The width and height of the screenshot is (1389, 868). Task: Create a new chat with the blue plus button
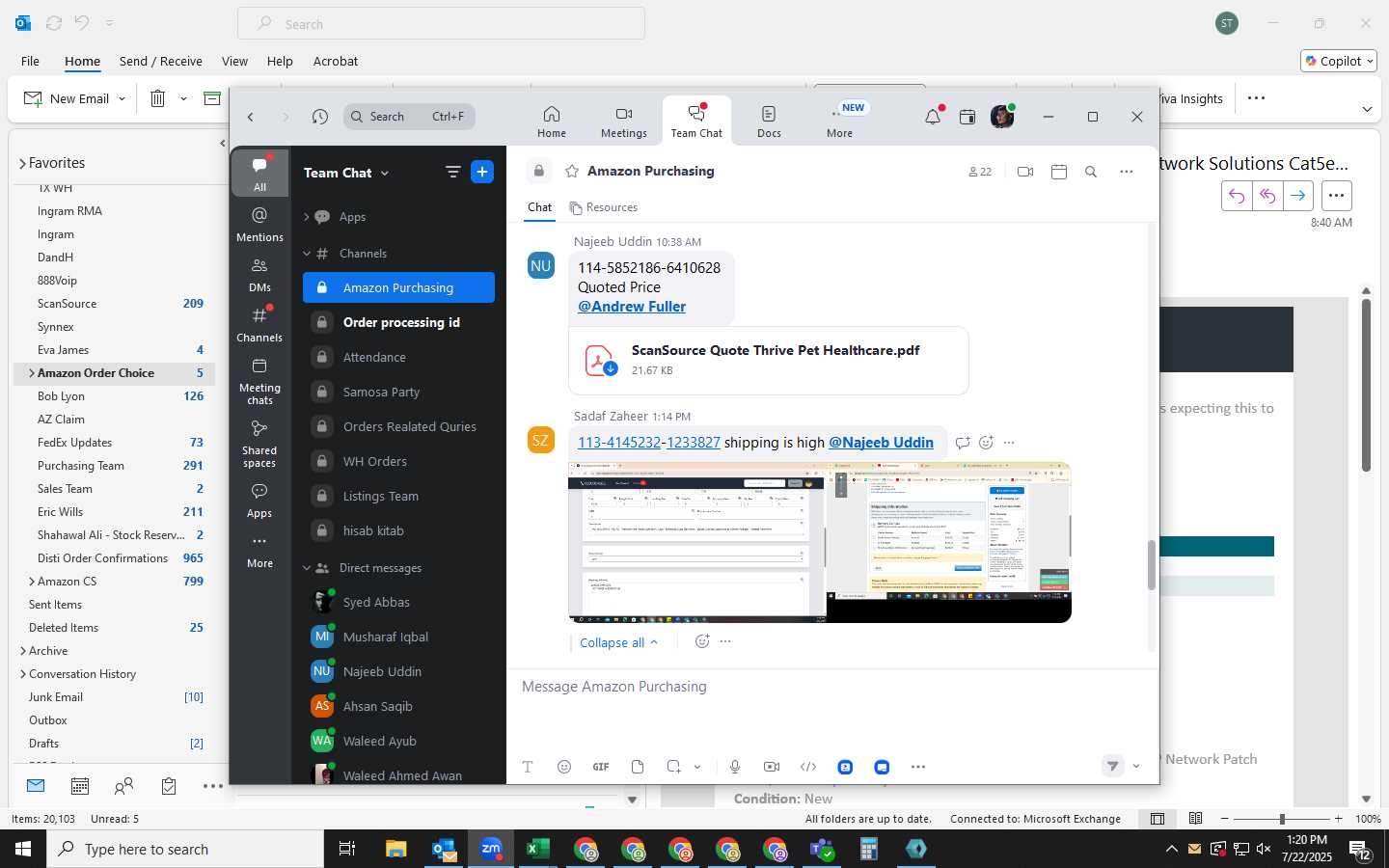pos(482,172)
